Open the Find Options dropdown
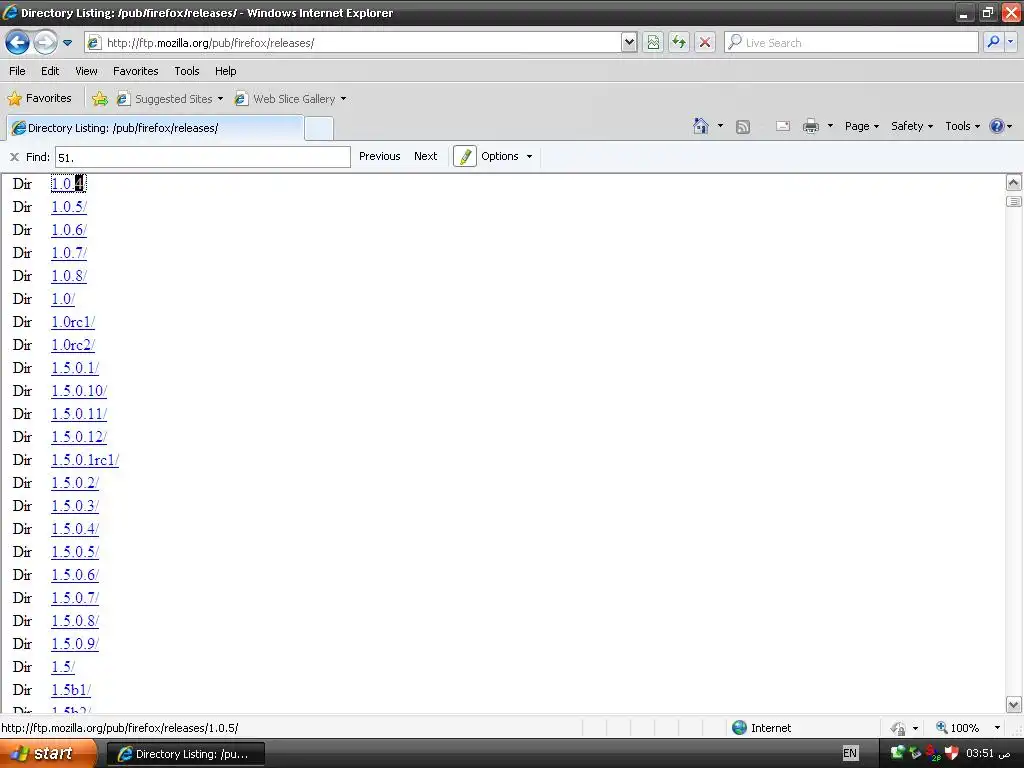The height and width of the screenshot is (768, 1024). (x=507, y=156)
